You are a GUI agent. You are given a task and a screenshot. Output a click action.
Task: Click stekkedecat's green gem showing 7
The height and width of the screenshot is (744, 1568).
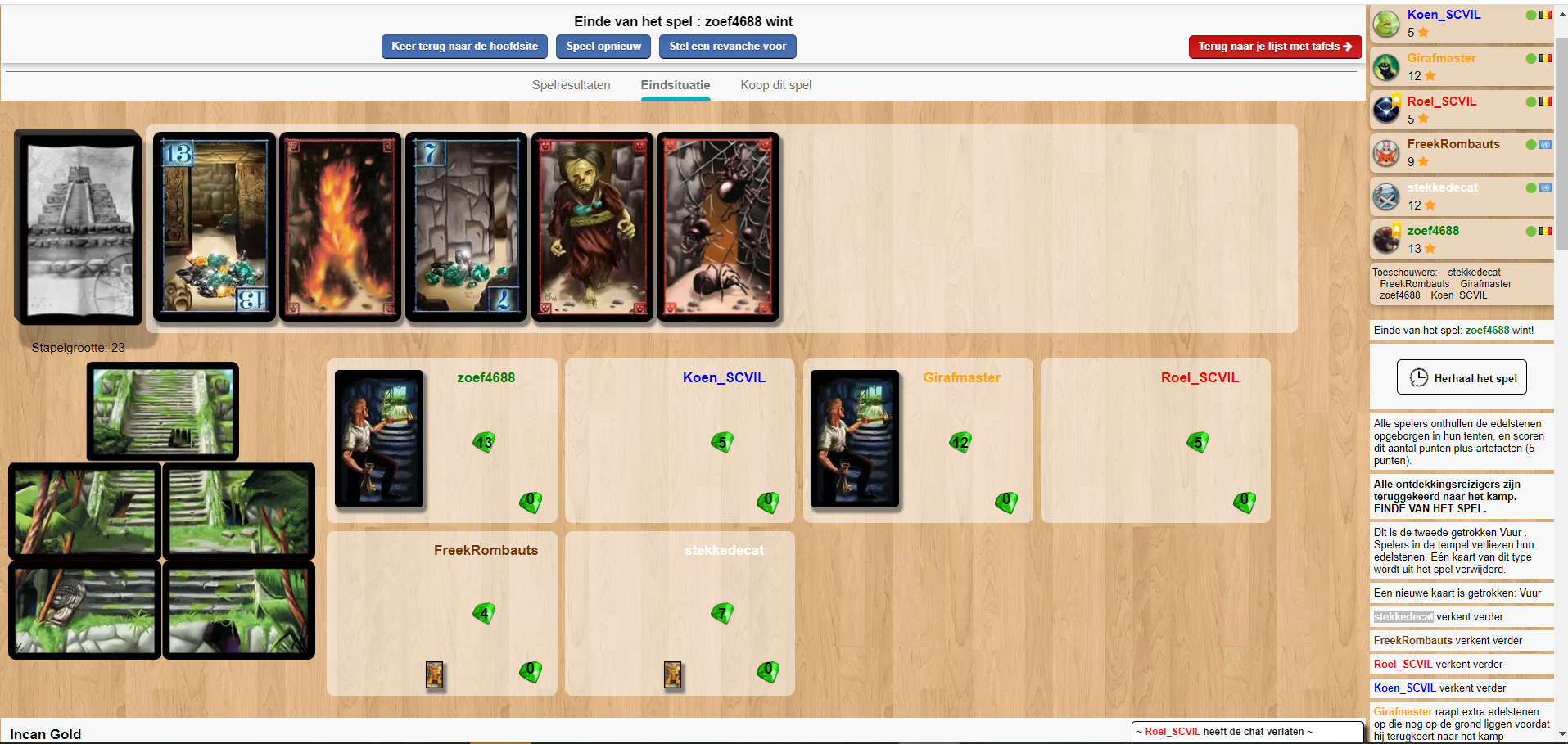click(x=721, y=613)
